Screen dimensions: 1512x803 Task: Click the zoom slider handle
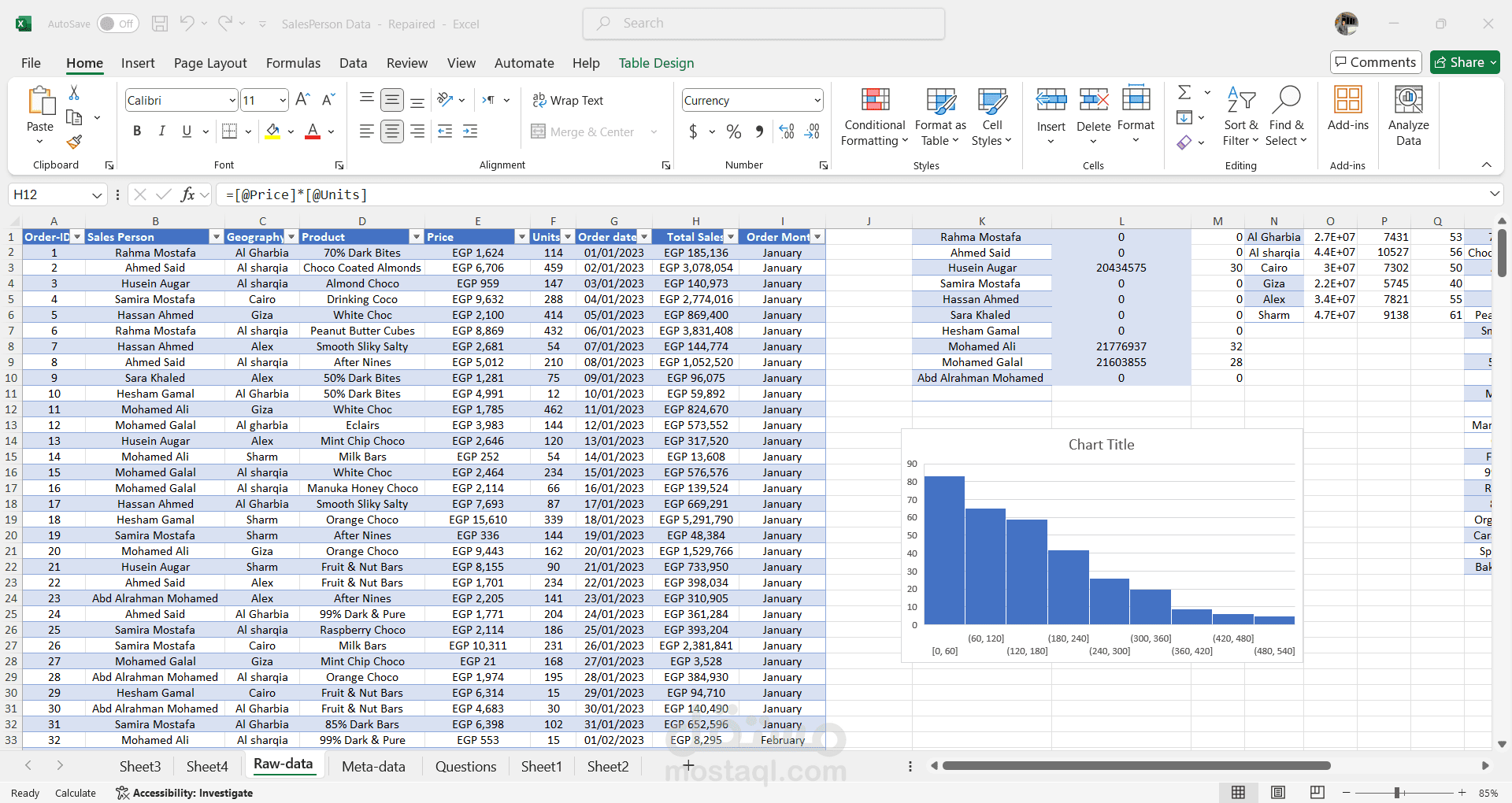(x=1396, y=793)
